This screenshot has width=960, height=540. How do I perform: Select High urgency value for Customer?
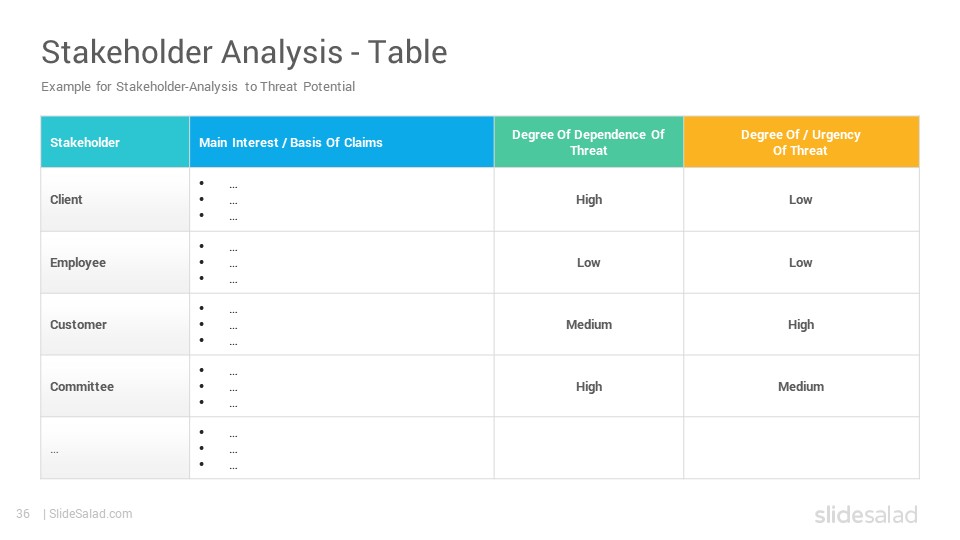(x=801, y=324)
